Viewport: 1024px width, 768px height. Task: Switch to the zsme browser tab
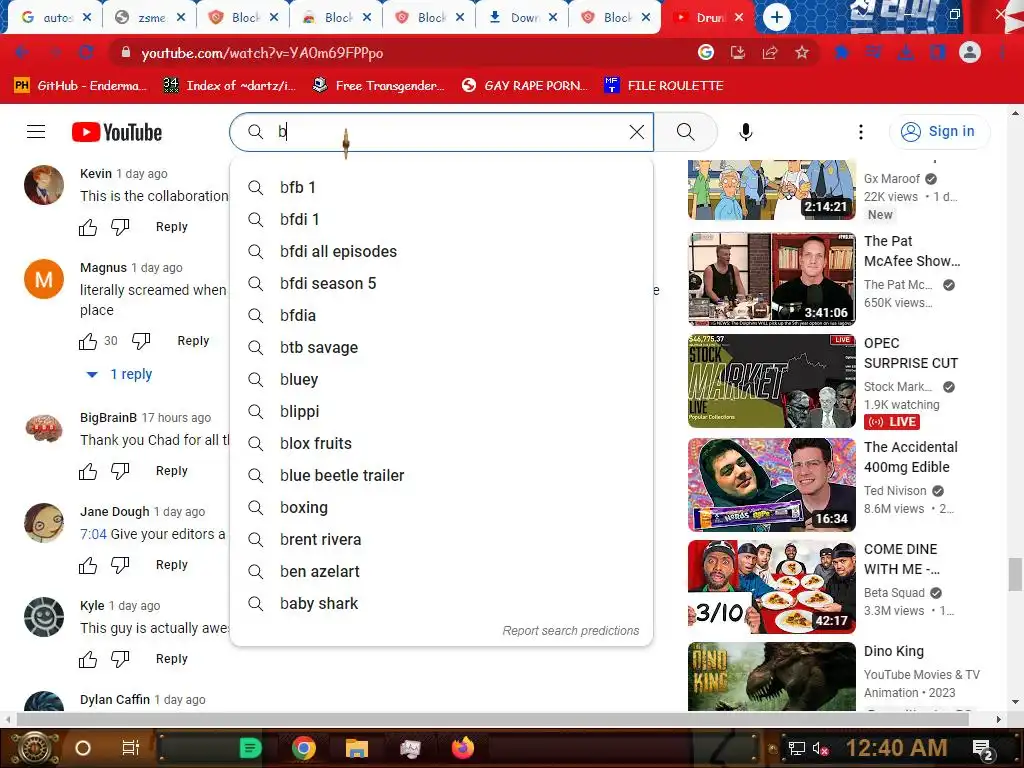coord(149,18)
